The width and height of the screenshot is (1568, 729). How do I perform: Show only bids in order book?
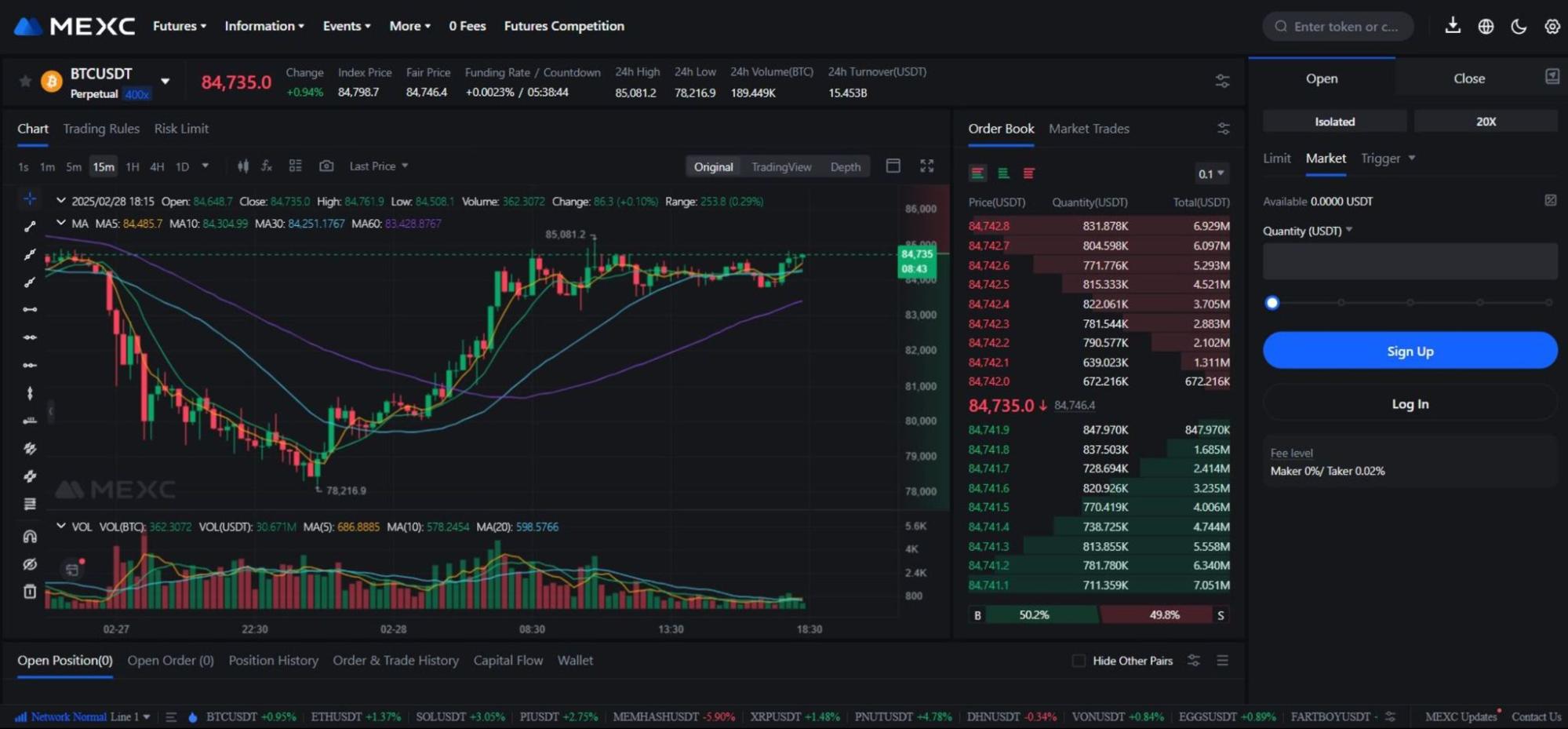click(1003, 173)
